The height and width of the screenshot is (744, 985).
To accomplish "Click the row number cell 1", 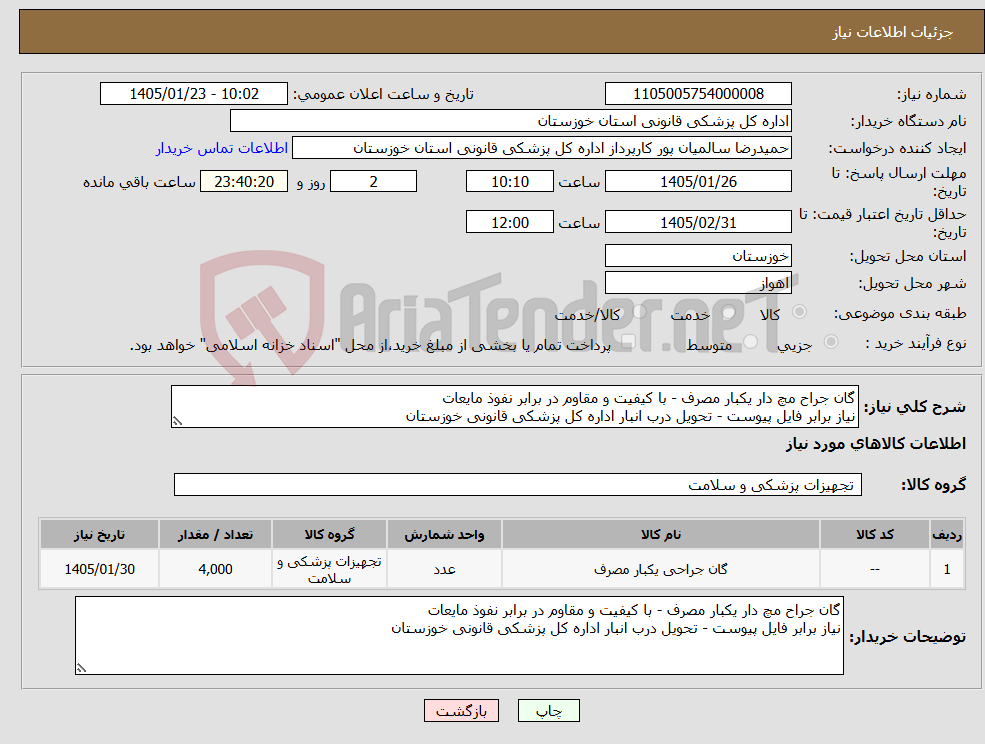I will point(947,569).
